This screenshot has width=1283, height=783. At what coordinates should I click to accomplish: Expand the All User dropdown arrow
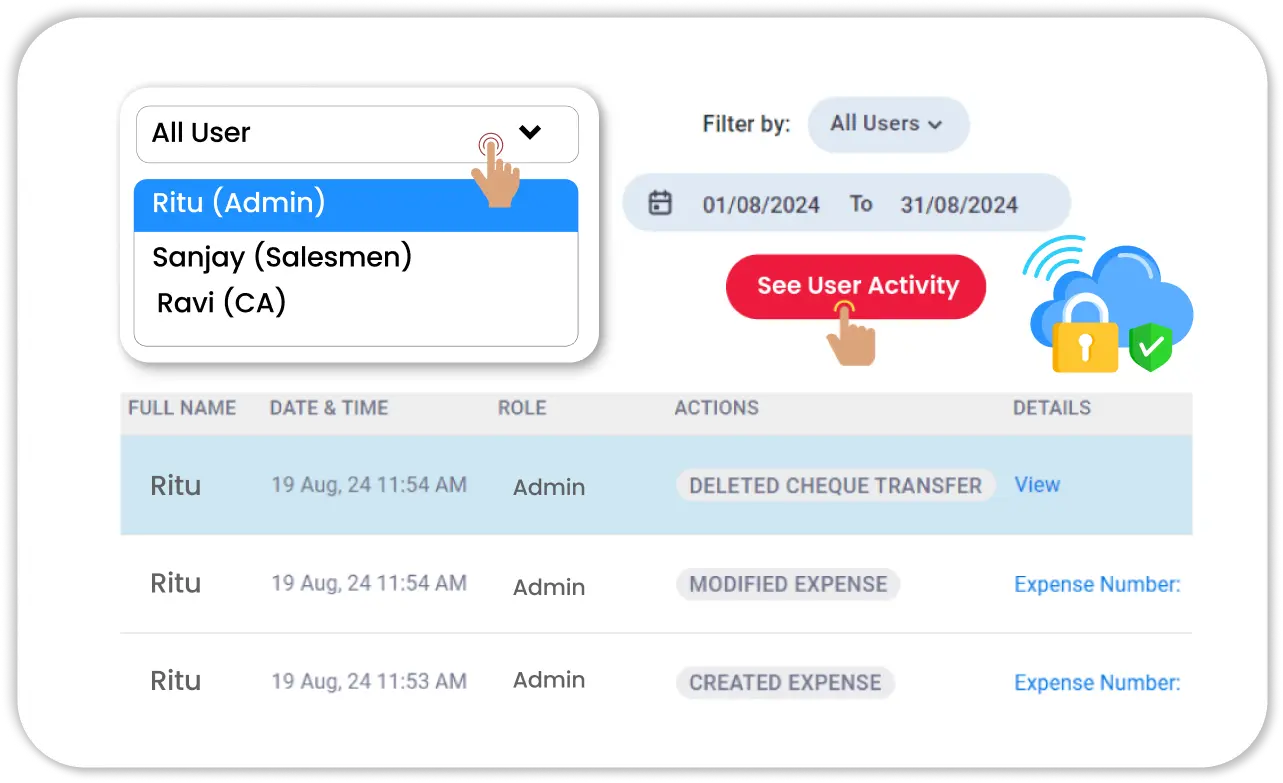coord(530,132)
